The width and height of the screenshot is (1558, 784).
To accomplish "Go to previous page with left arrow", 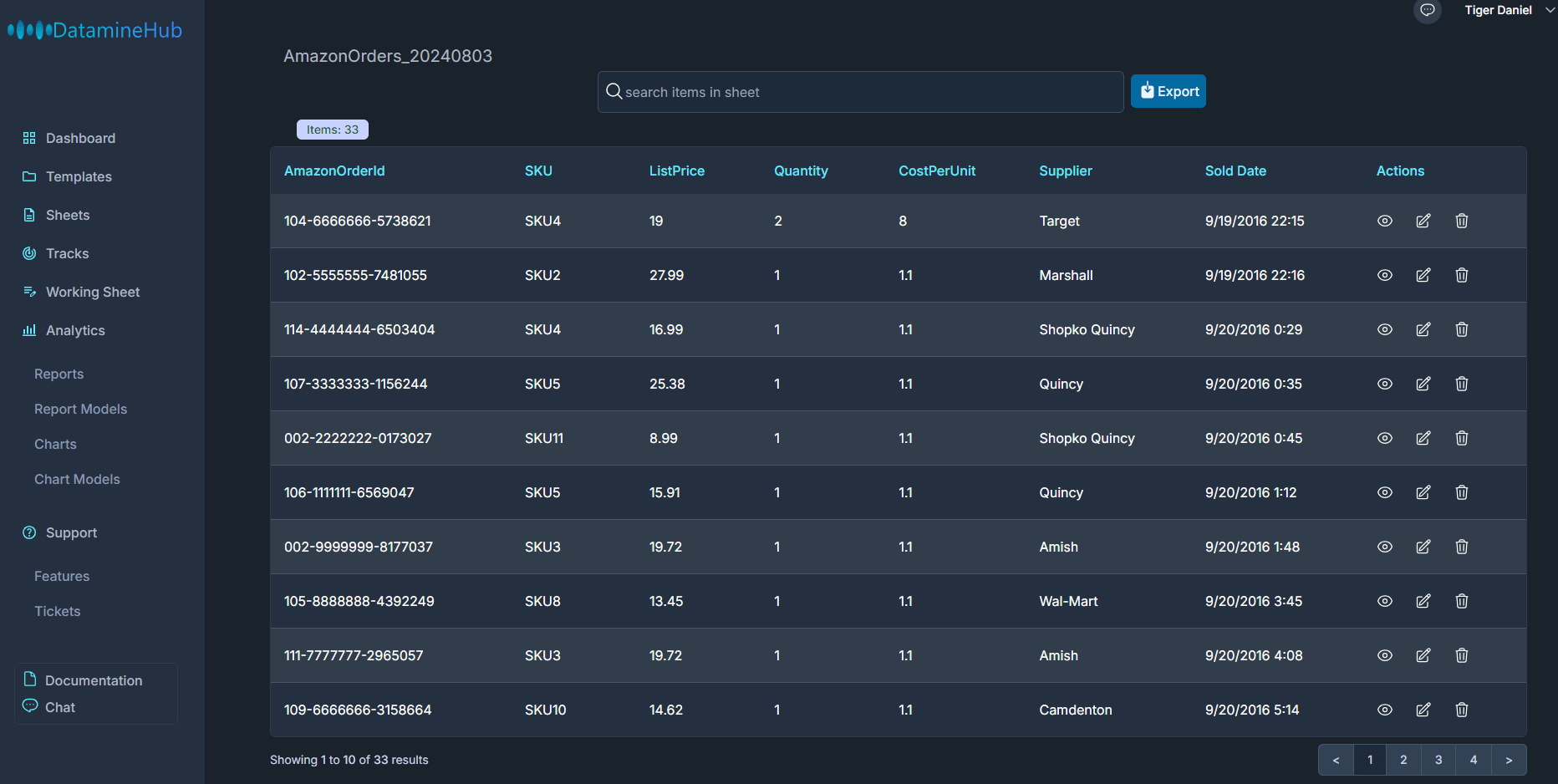I will 1336,760.
